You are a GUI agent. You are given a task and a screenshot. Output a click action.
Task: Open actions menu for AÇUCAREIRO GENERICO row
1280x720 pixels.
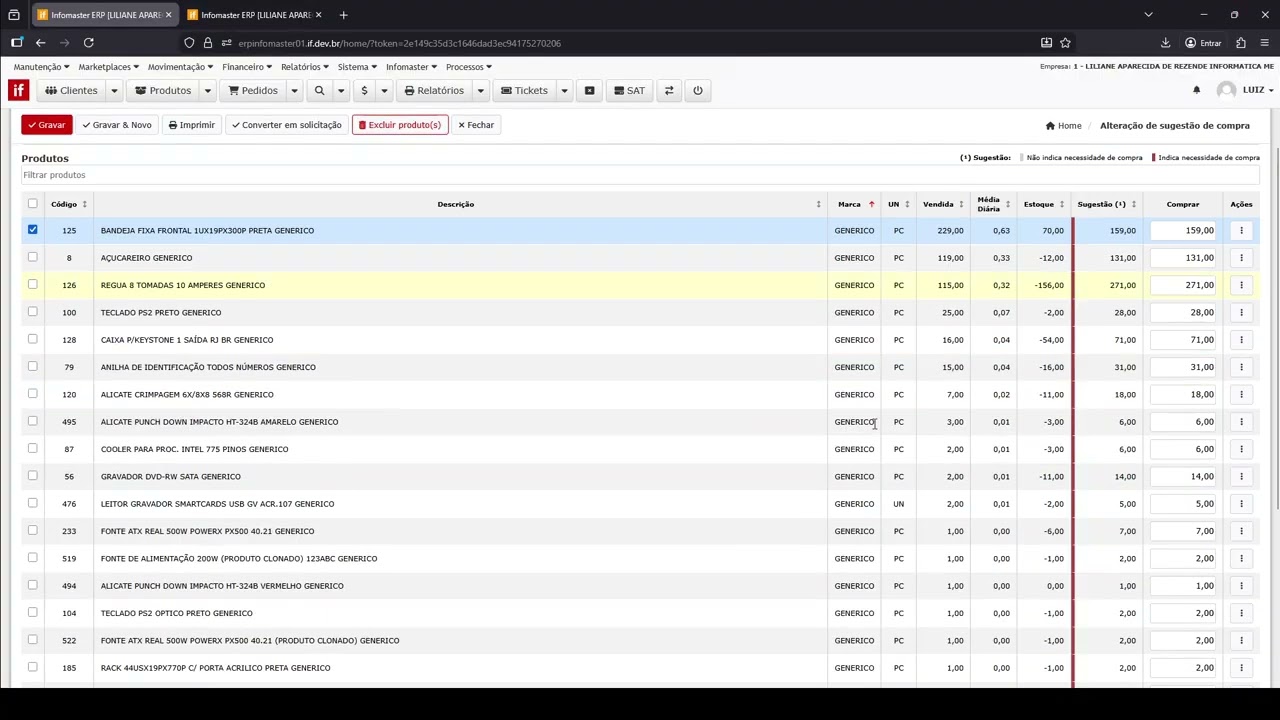coord(1241,258)
